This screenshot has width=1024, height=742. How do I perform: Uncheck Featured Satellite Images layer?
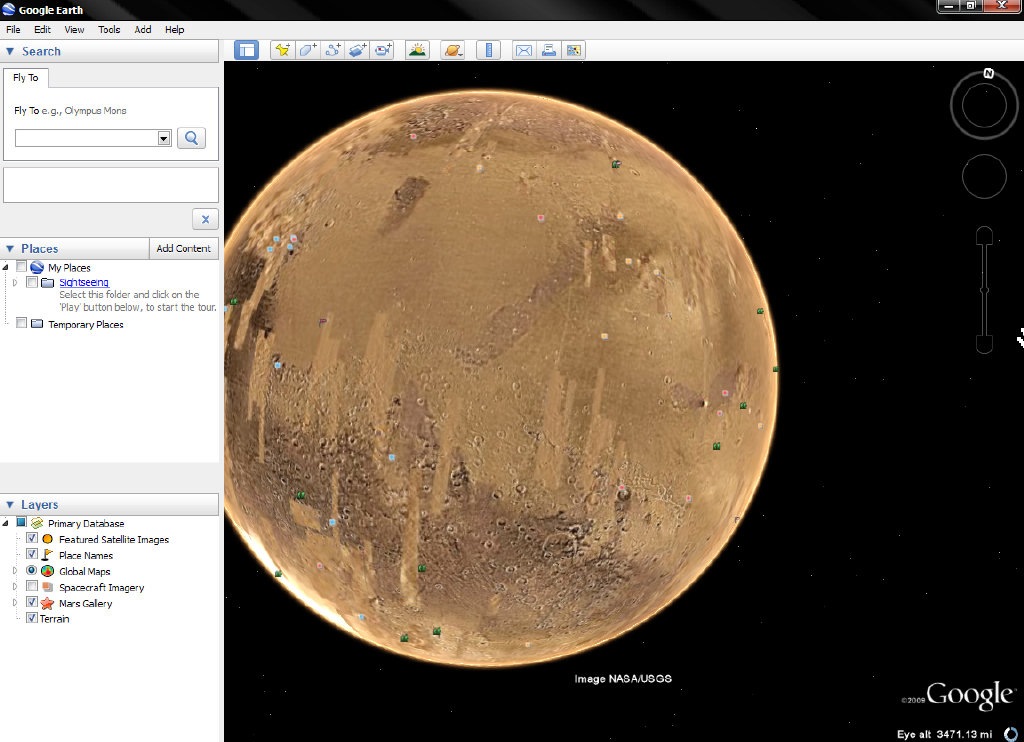(x=31, y=538)
